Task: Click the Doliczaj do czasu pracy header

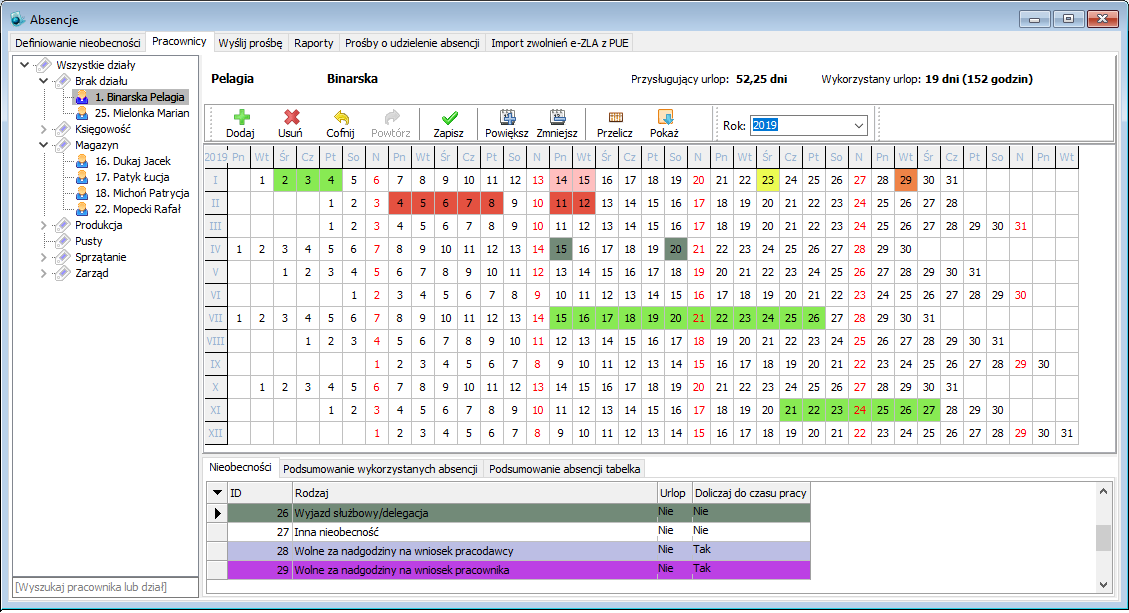Action: [x=751, y=493]
